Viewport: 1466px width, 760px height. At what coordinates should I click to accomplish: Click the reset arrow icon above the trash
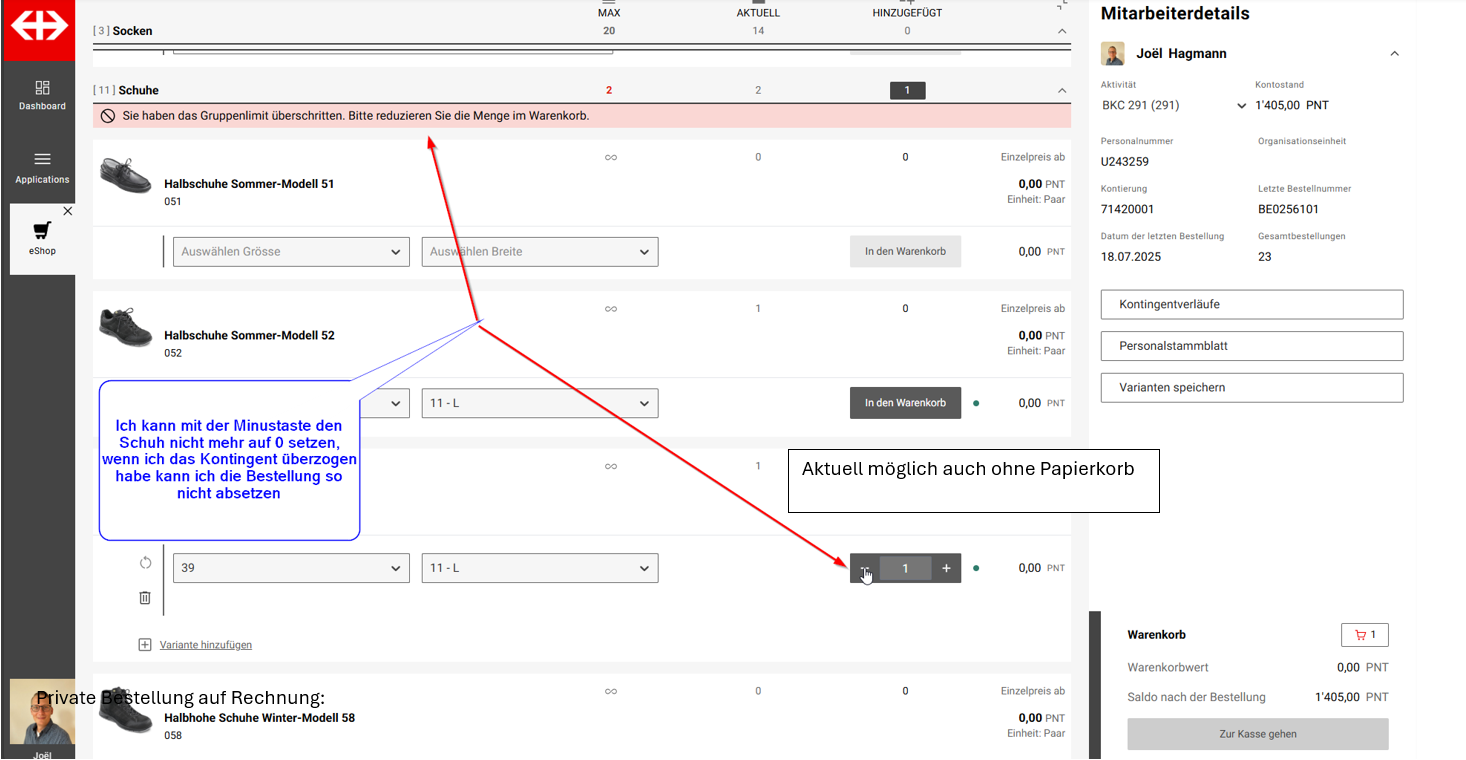(x=145, y=563)
